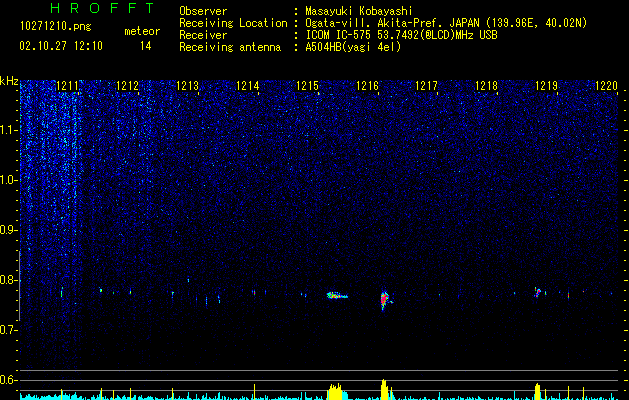Click the 0.9 frequency axis label

tap(9, 230)
